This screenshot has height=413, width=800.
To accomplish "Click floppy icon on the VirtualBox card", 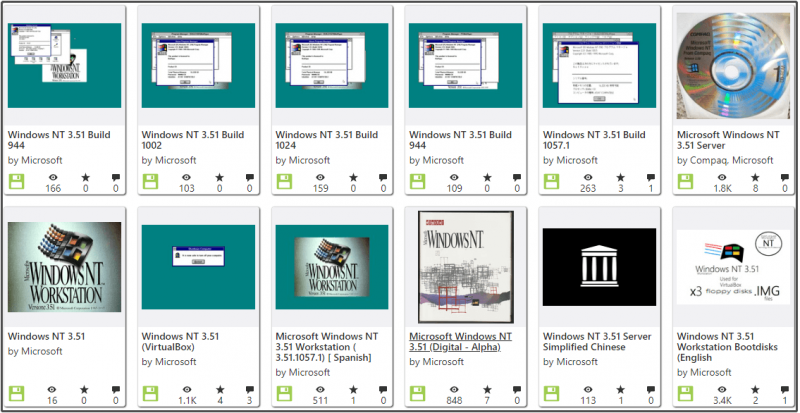I will pos(151,394).
